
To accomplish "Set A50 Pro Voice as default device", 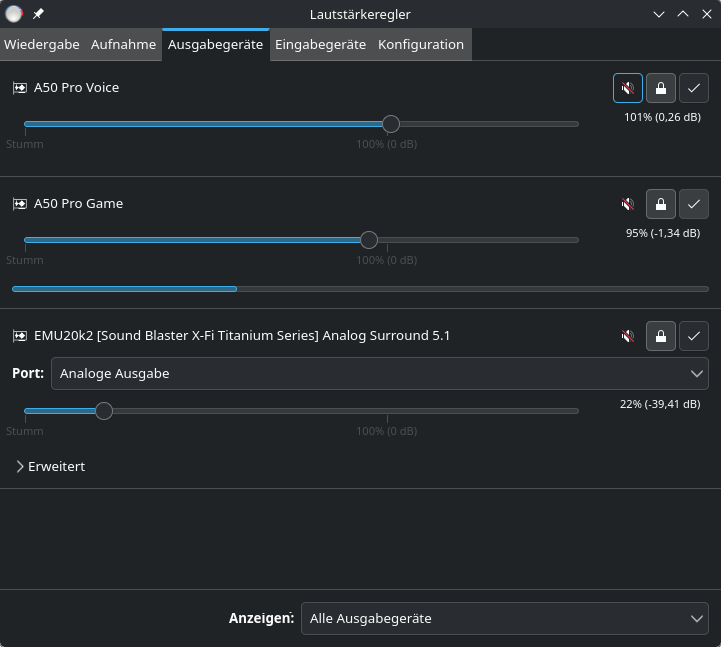I will click(694, 88).
